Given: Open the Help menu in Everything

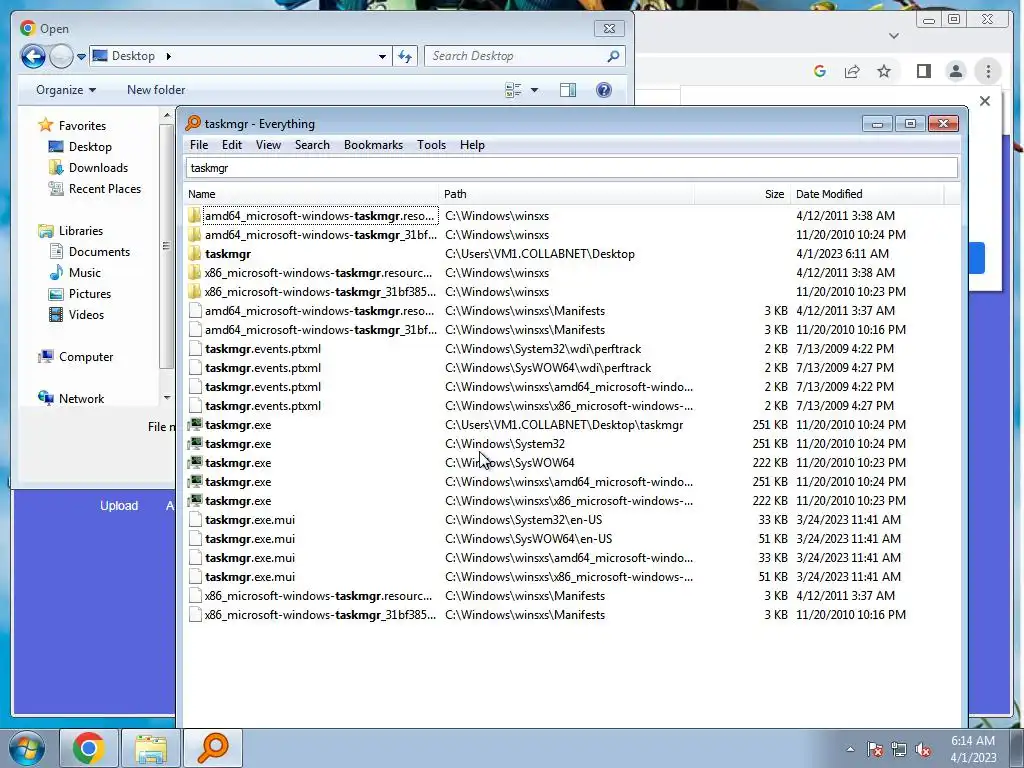Looking at the screenshot, I should (472, 145).
